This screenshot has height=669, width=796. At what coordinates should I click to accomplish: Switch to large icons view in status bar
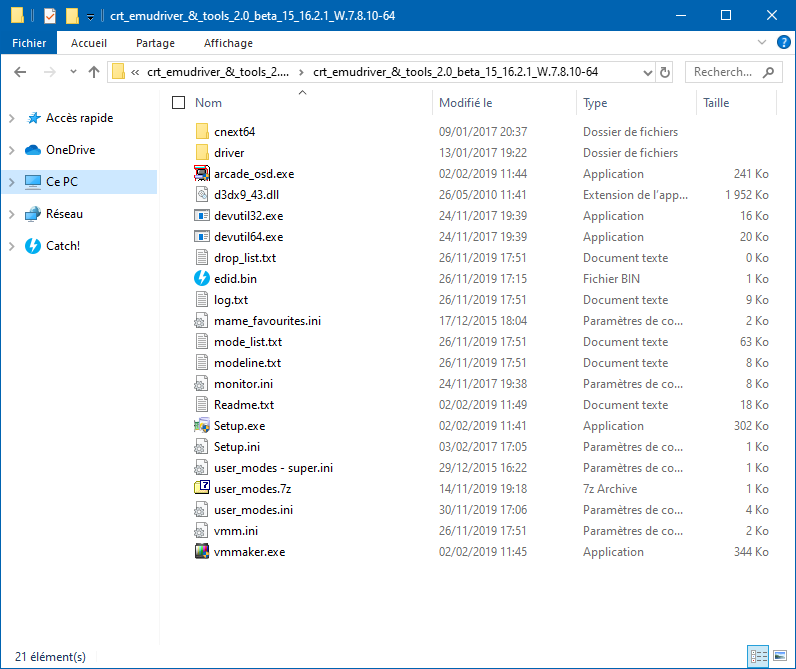[780, 656]
